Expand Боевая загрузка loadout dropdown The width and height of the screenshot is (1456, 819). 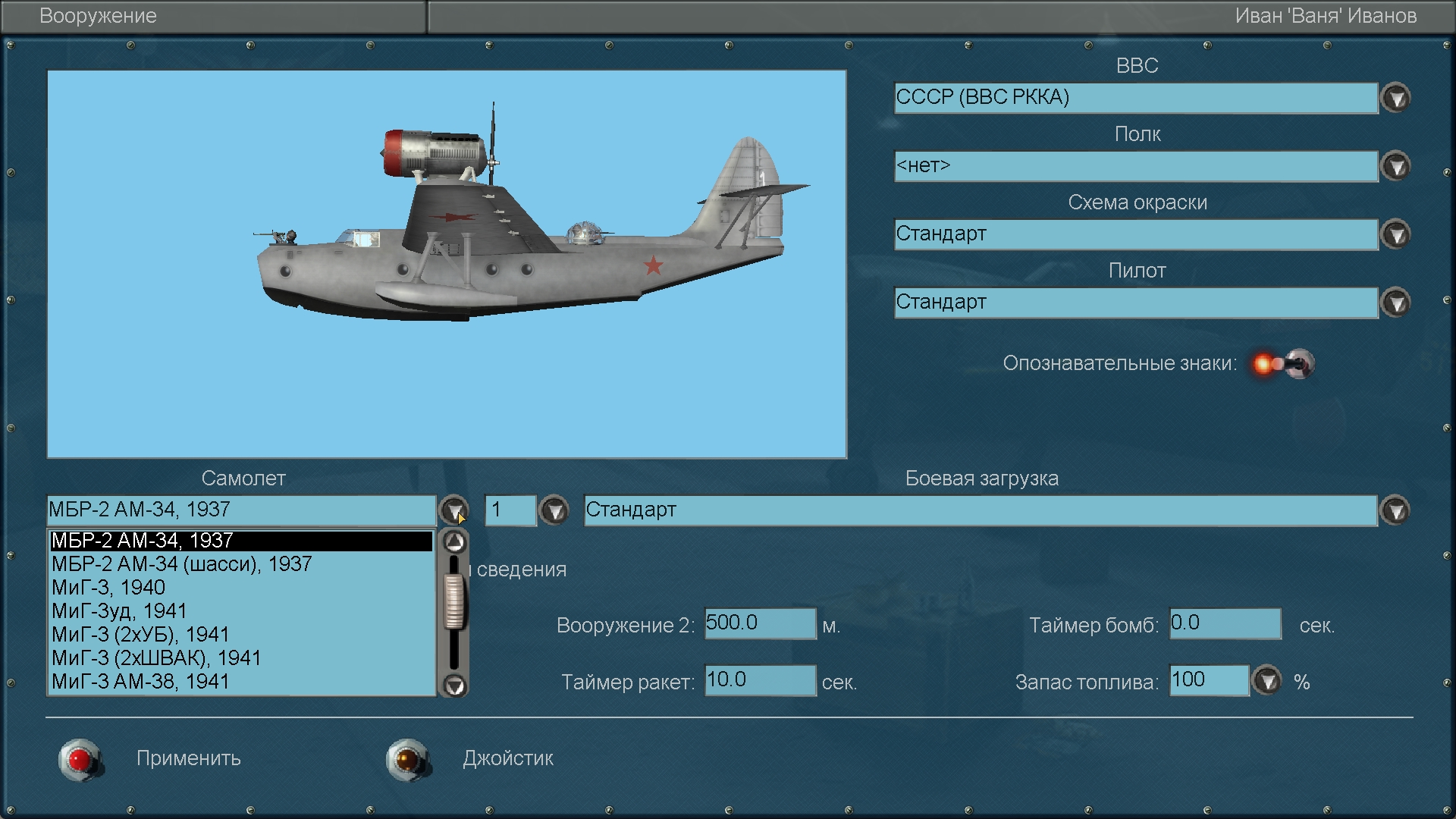coord(1396,510)
